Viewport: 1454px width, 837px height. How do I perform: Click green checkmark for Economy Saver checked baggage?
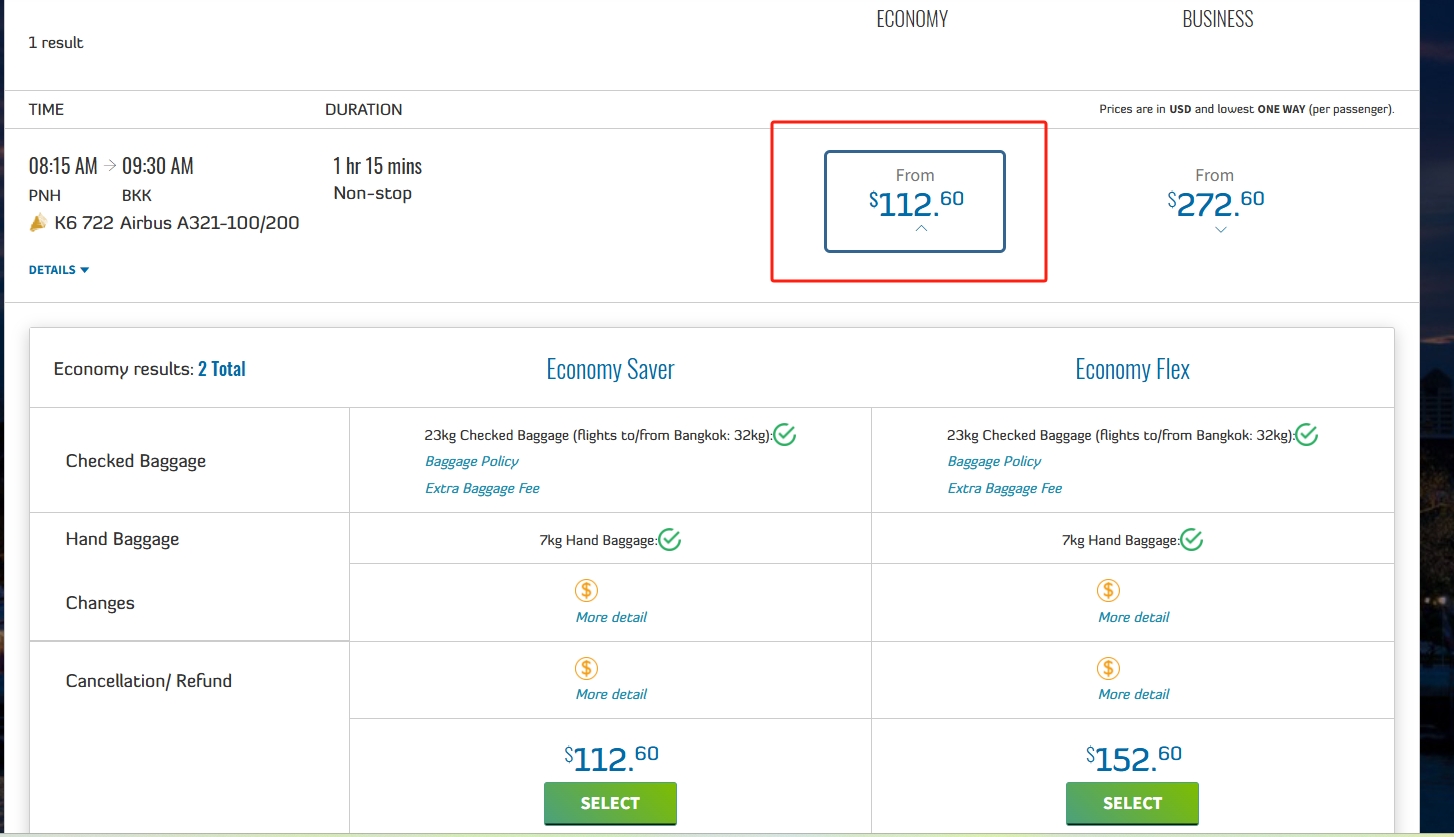pos(785,435)
